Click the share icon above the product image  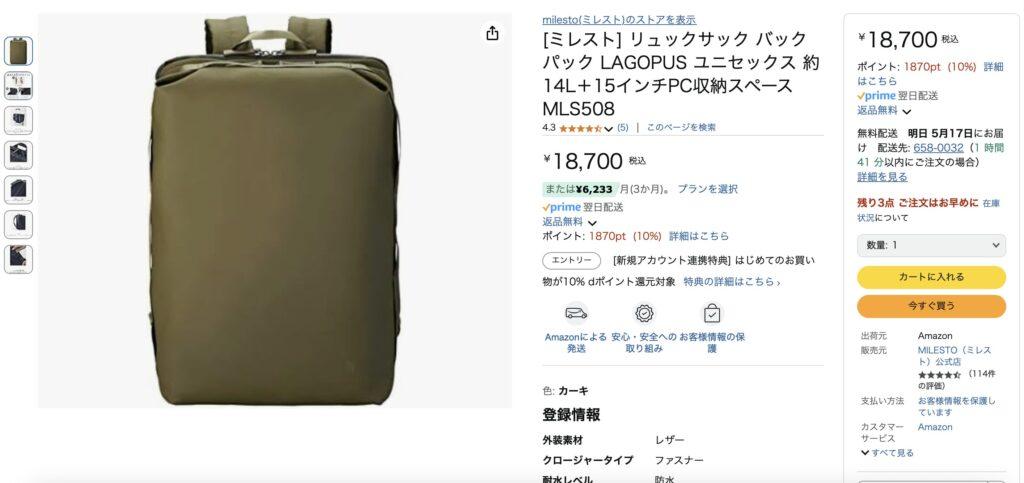(492, 33)
